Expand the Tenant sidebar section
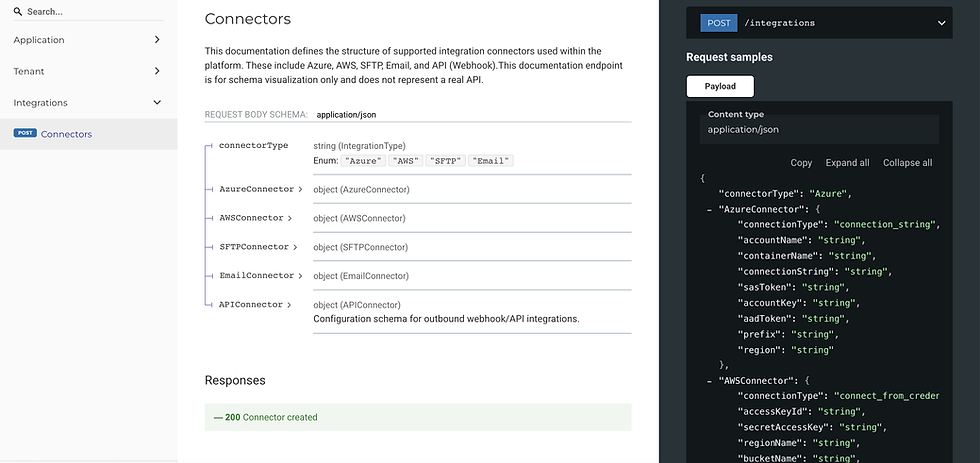980x463 pixels. 88,71
